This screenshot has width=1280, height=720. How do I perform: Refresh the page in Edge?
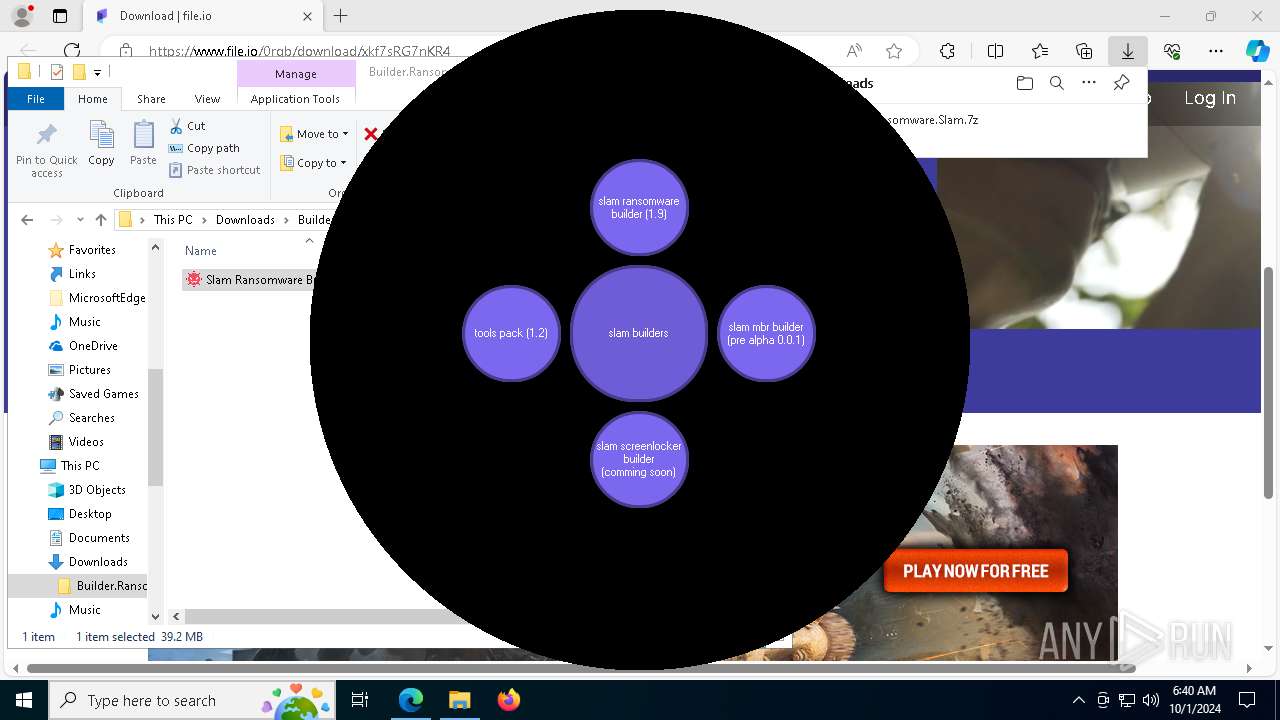point(72,51)
